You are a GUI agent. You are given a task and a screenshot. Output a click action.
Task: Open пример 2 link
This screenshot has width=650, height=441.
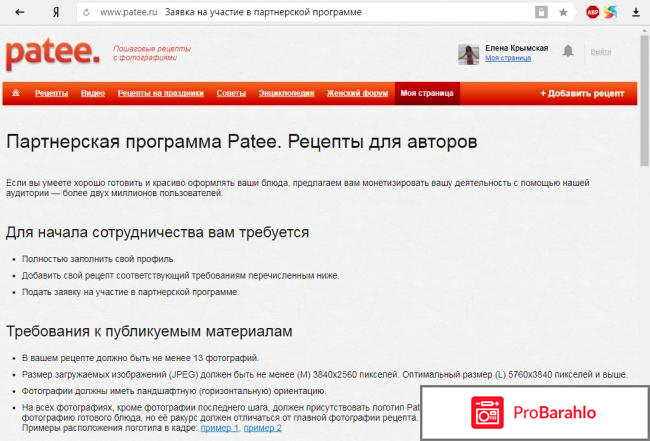tap(262, 428)
